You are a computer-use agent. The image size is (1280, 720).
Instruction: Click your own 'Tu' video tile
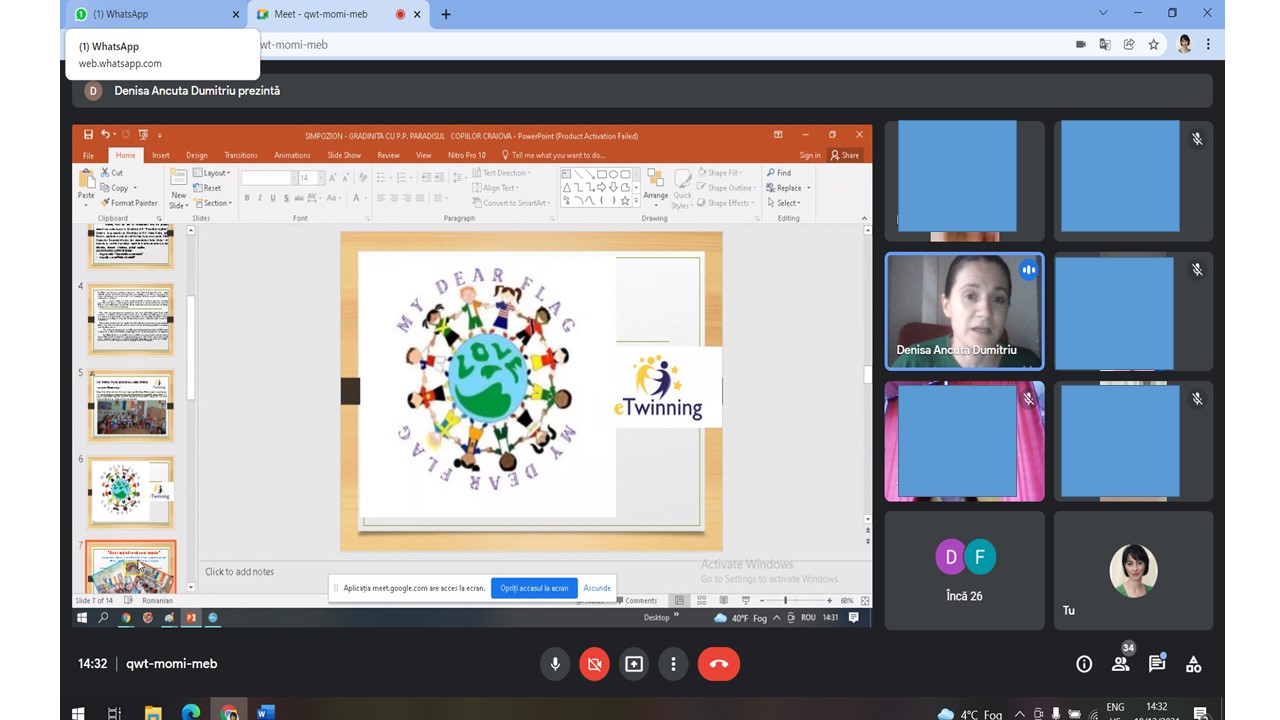coord(1133,570)
